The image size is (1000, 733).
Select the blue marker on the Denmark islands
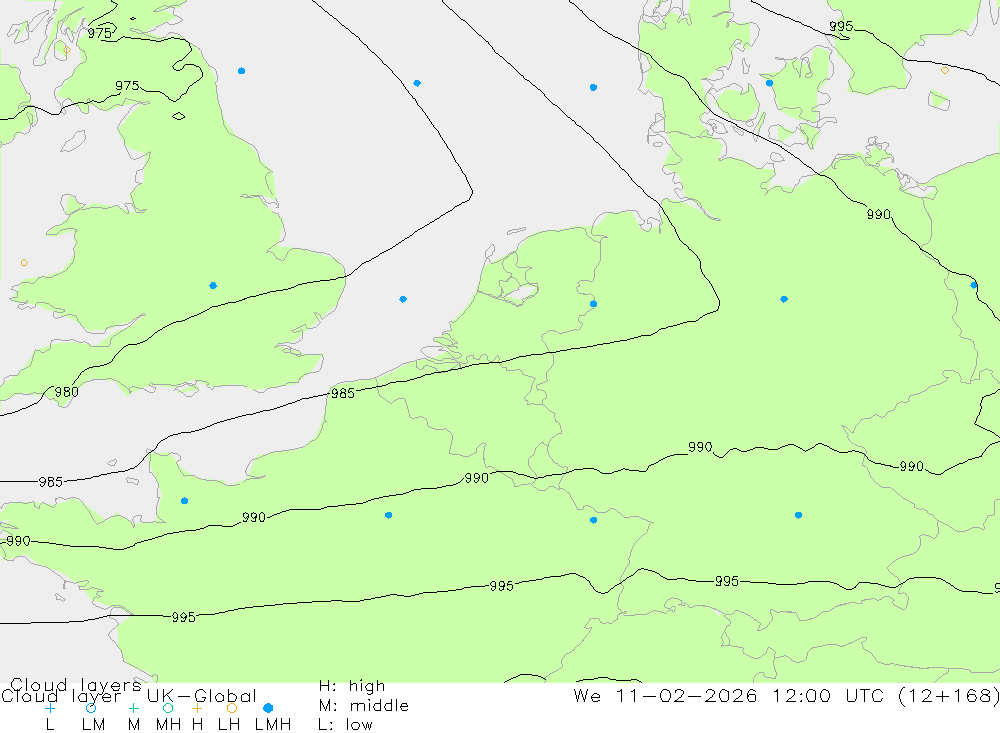769,83
